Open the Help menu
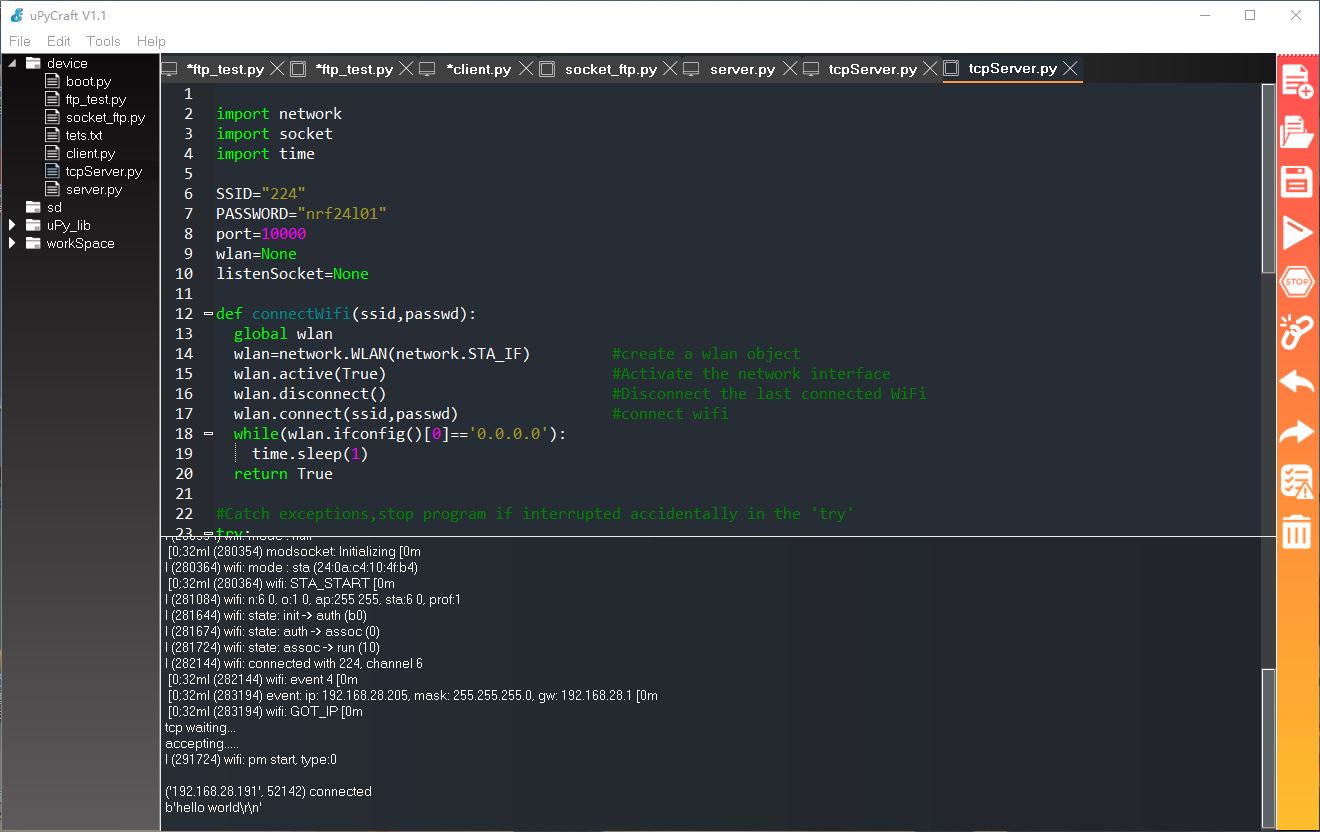 (151, 41)
